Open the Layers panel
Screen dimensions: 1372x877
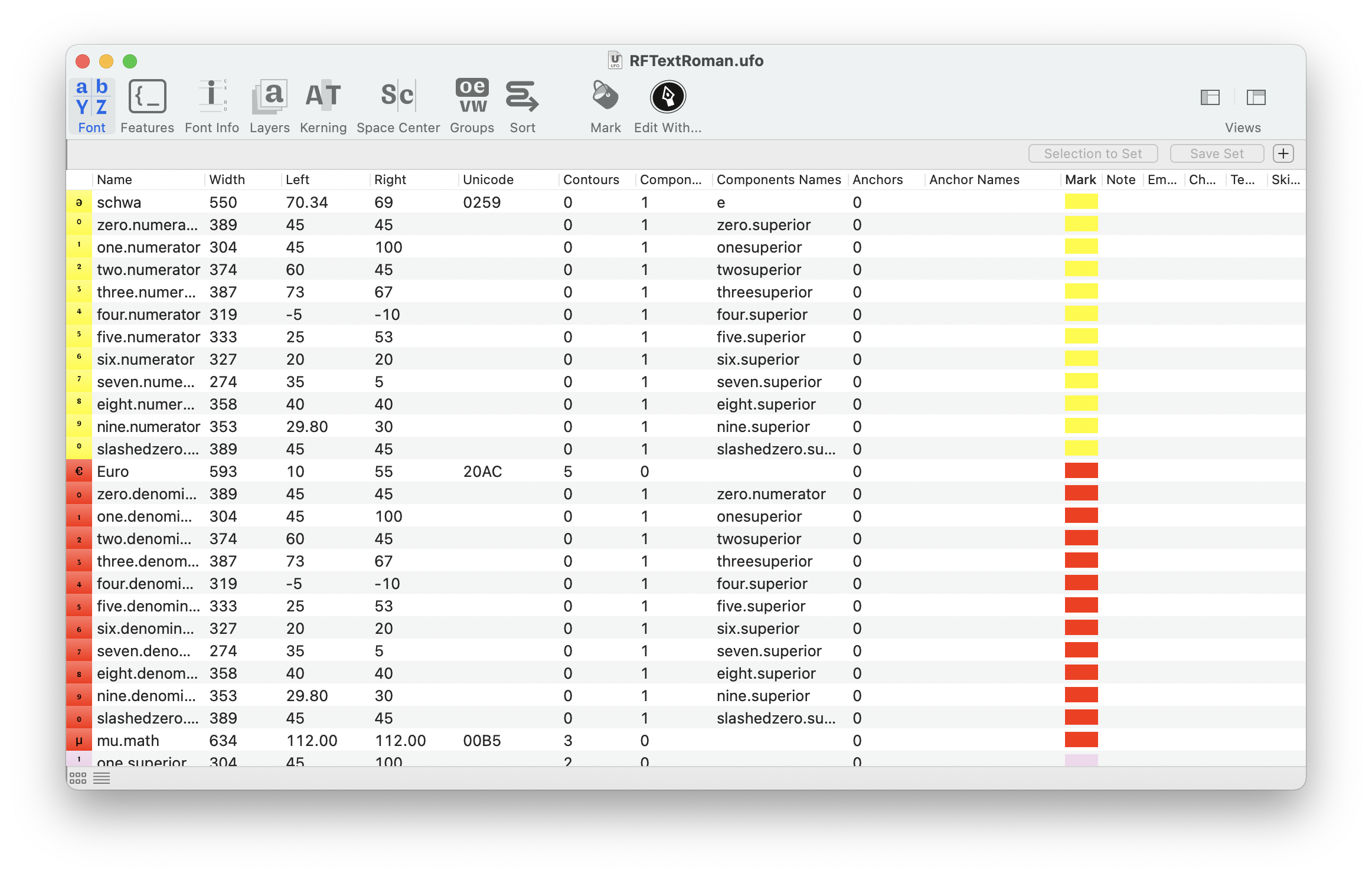(269, 106)
